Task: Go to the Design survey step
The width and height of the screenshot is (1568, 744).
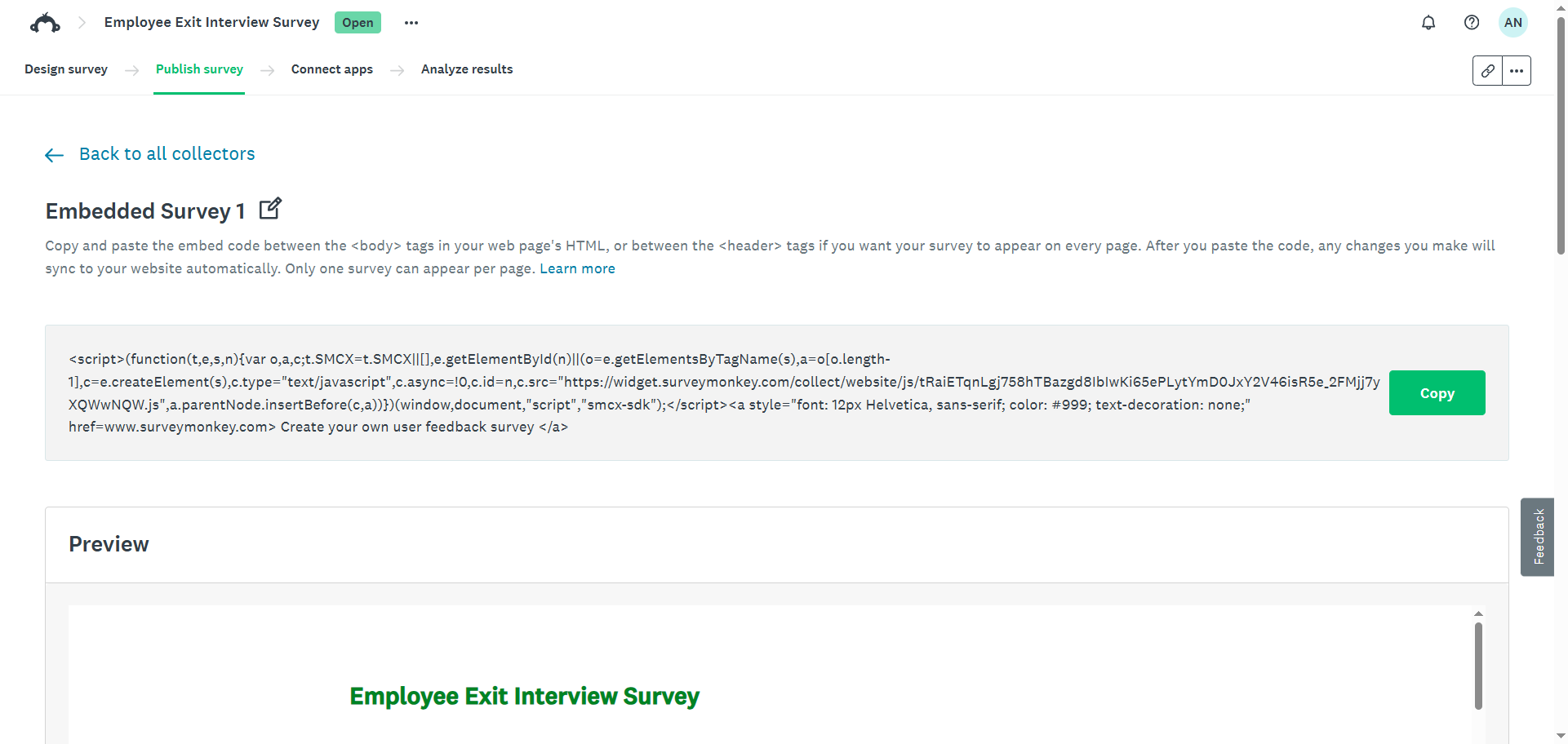Action: click(66, 69)
